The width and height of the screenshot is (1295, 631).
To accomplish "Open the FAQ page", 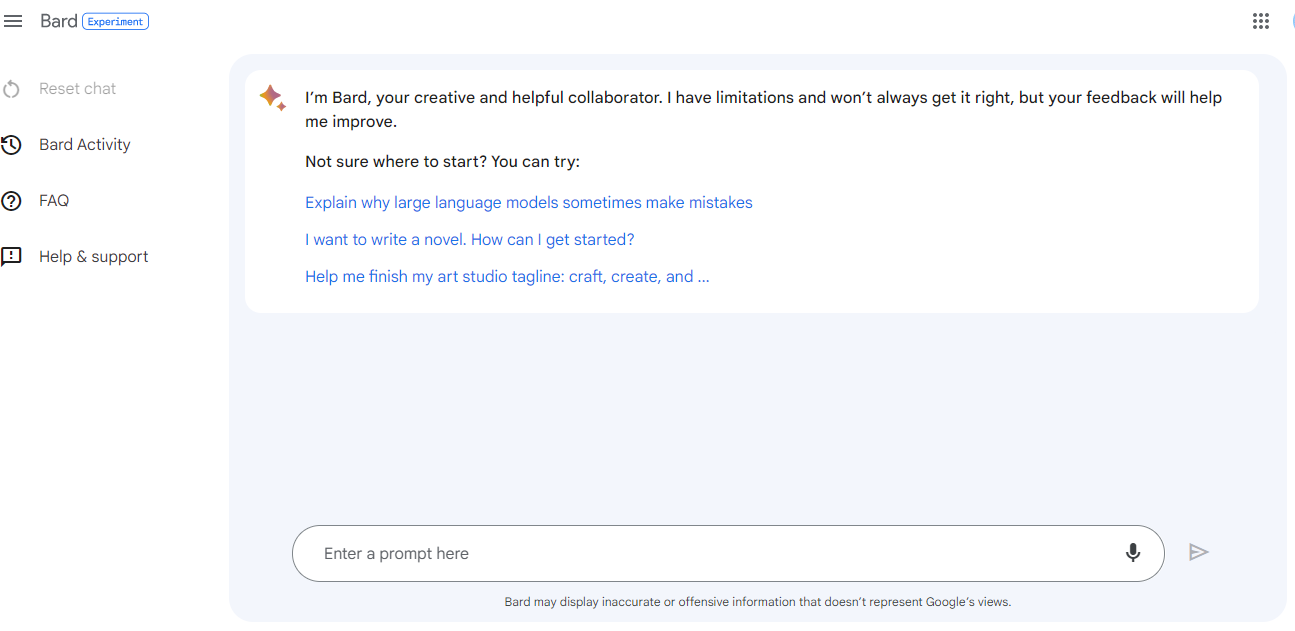I will click(x=52, y=200).
